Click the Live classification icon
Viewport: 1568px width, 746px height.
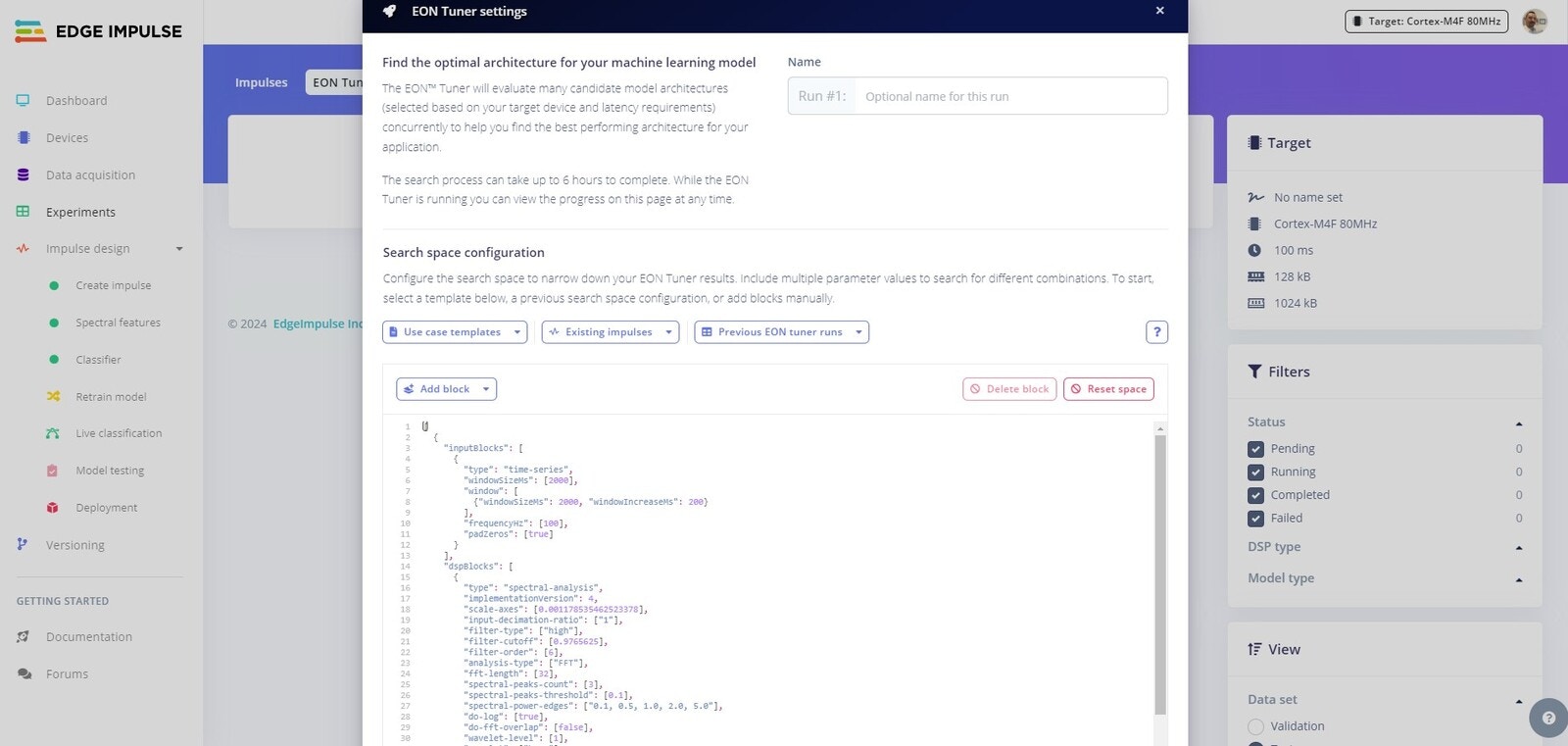click(x=53, y=433)
